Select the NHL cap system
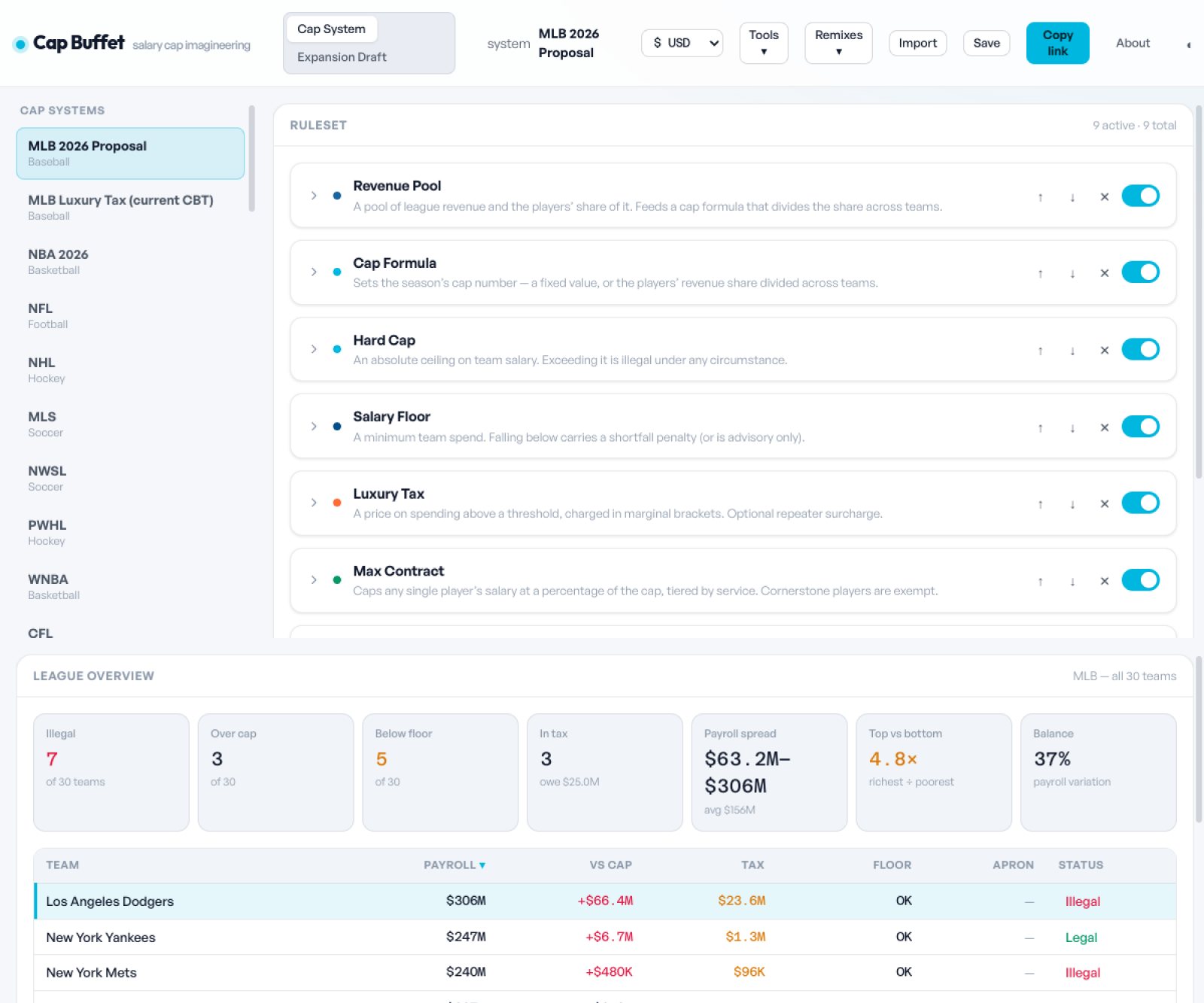The width and height of the screenshot is (1204, 1003). [x=130, y=370]
